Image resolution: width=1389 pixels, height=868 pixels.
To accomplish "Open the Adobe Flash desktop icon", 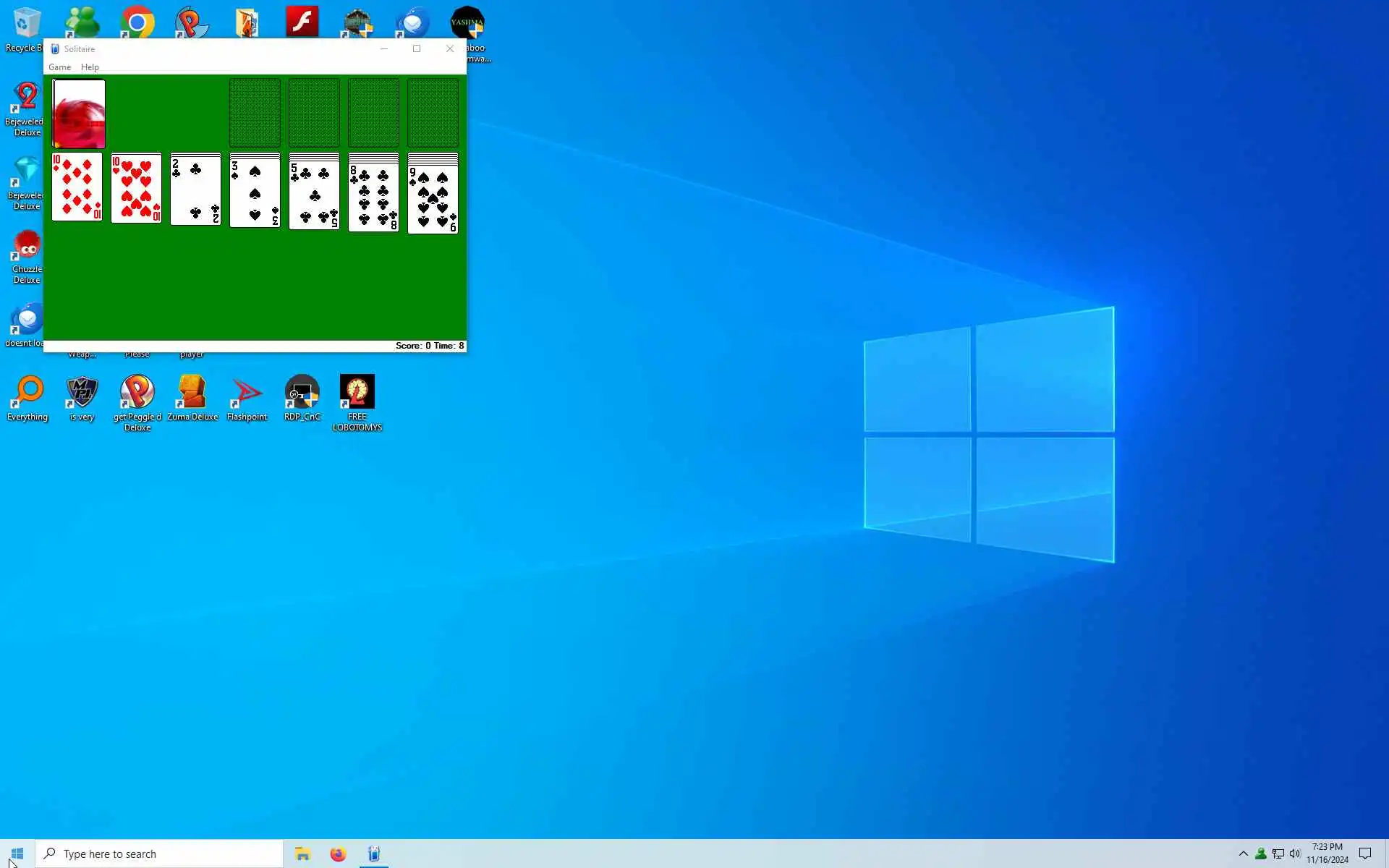I will pos(302,22).
